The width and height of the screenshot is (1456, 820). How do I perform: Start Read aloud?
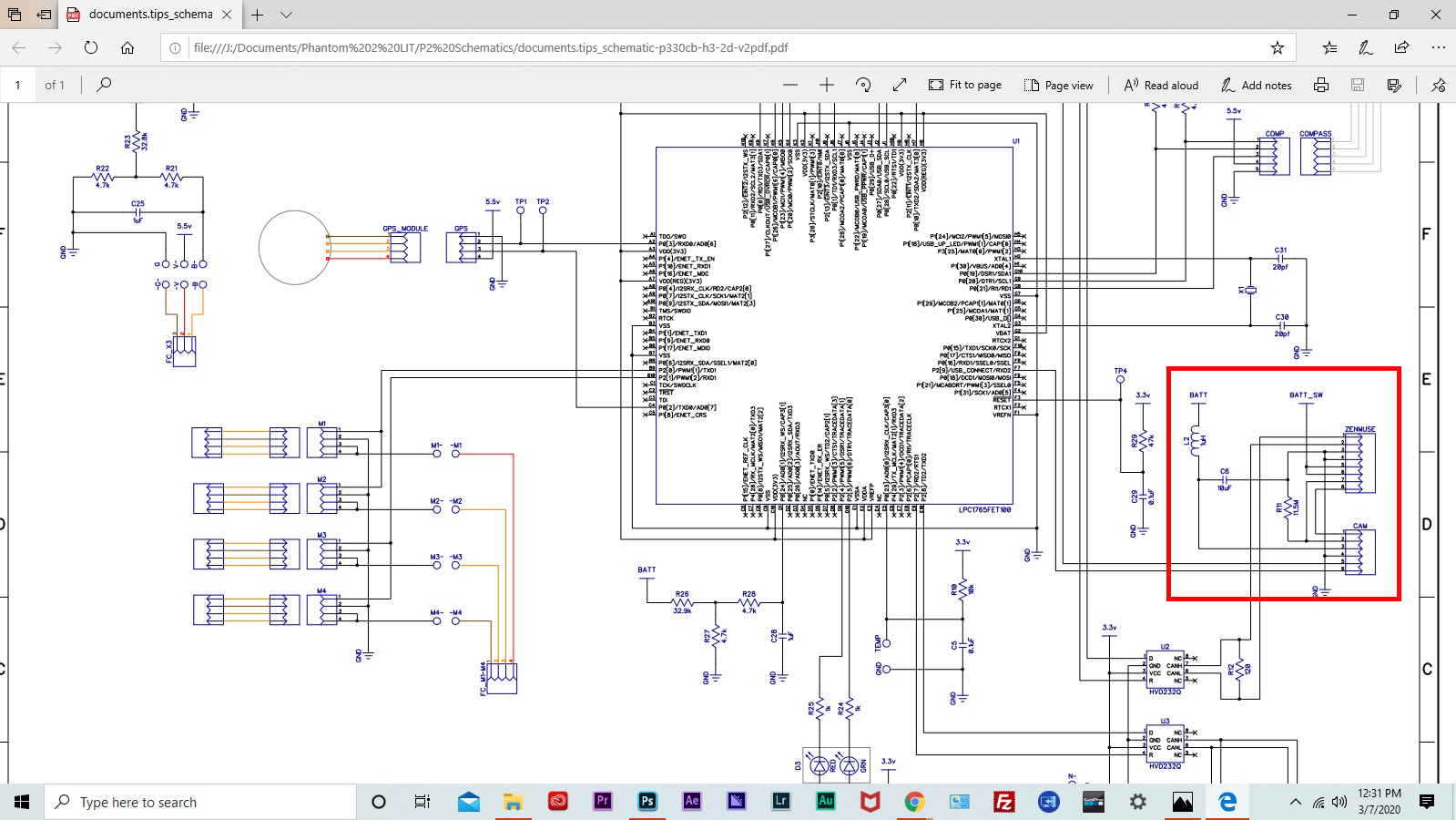click(1161, 85)
